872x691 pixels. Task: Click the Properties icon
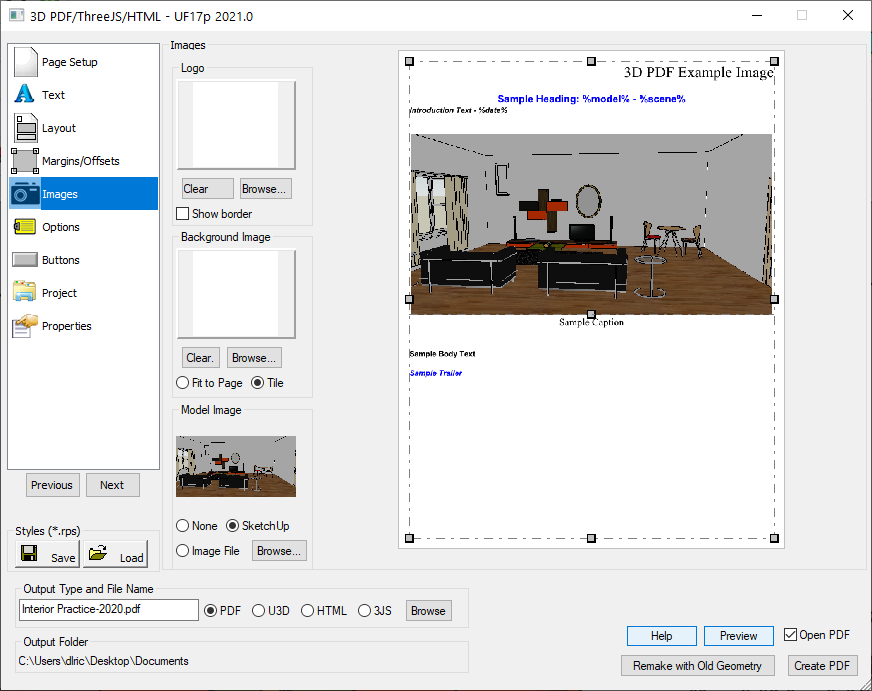pyautogui.click(x=25, y=325)
